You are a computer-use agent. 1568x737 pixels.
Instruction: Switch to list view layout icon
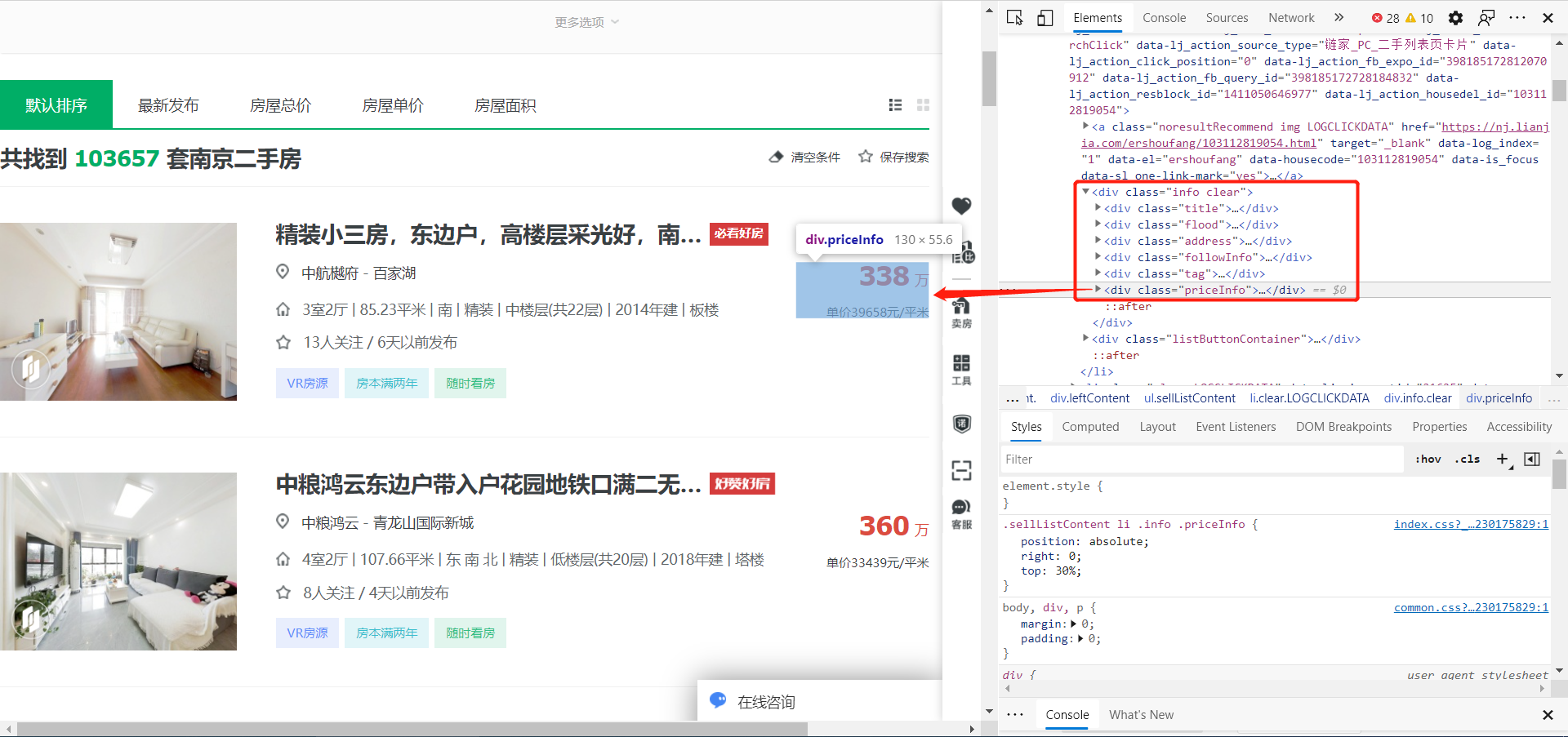pyautogui.click(x=896, y=105)
